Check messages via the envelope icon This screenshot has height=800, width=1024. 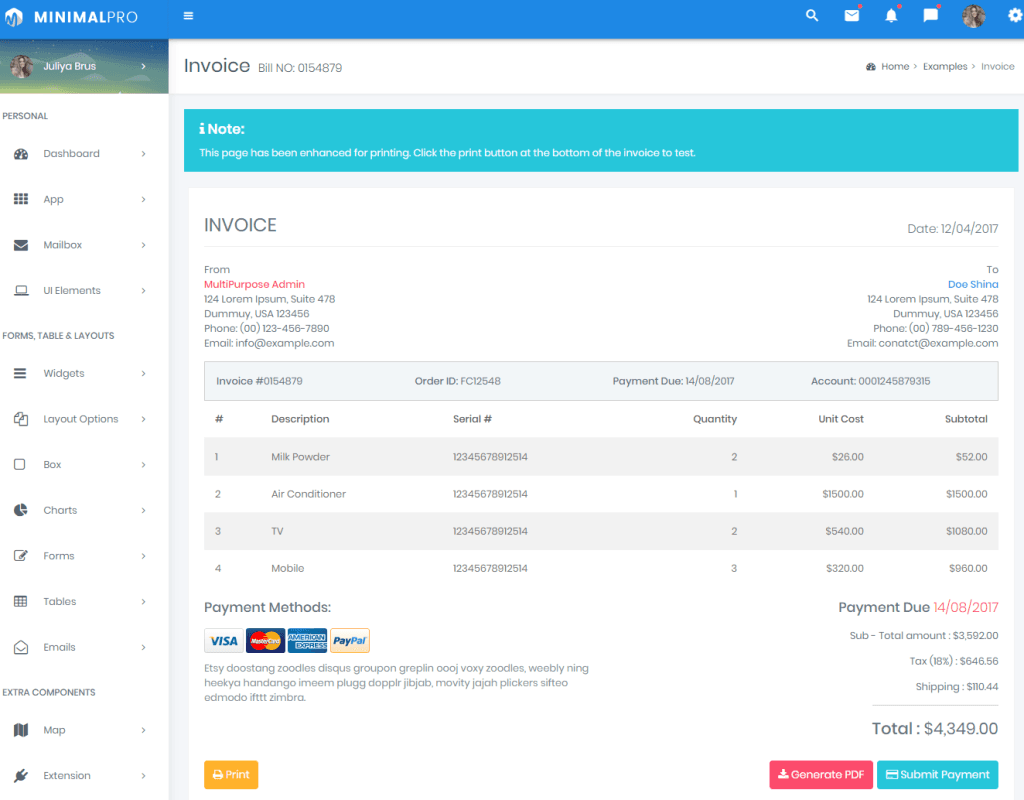tap(851, 15)
